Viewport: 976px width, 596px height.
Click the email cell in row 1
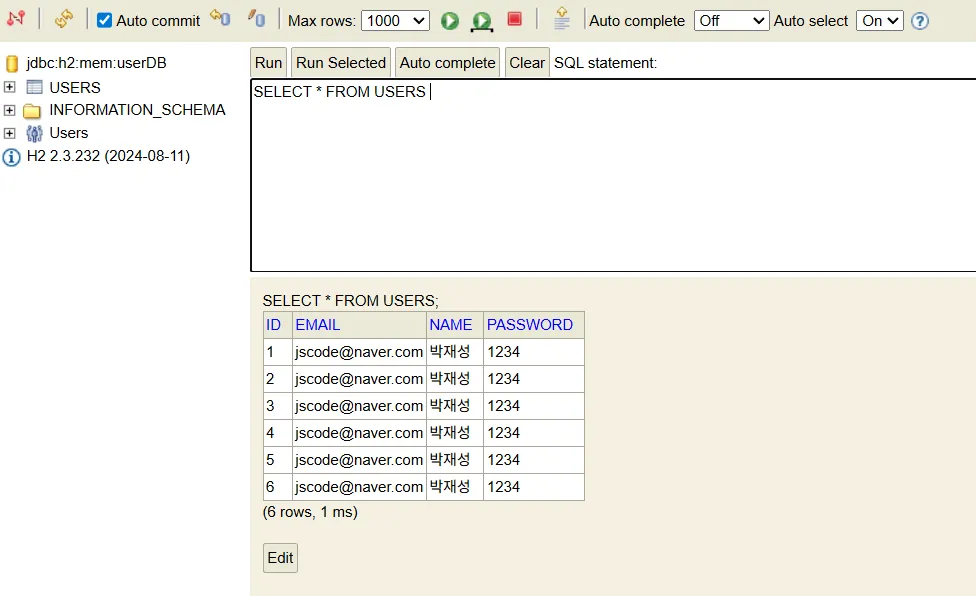(x=359, y=352)
